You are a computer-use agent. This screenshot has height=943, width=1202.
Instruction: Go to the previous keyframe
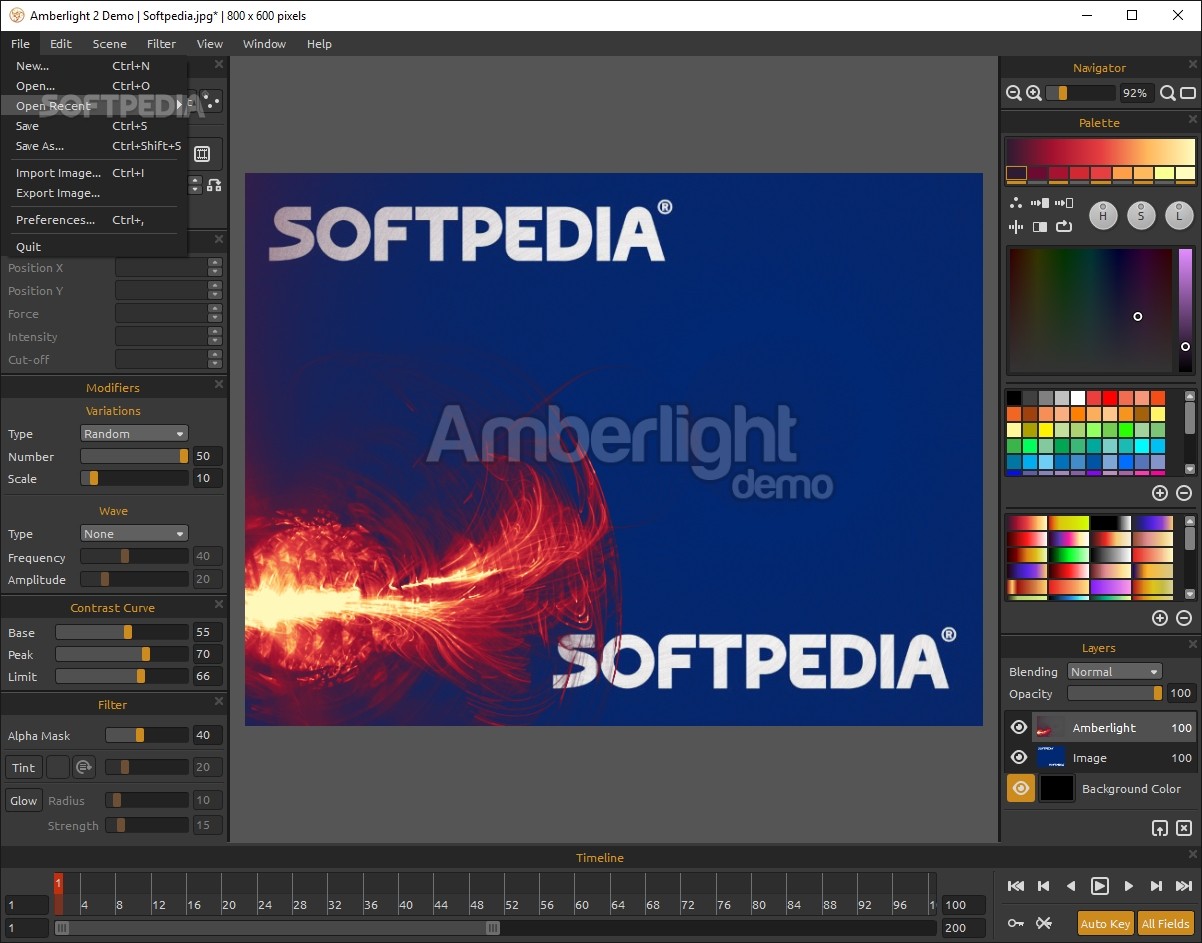(x=1044, y=886)
